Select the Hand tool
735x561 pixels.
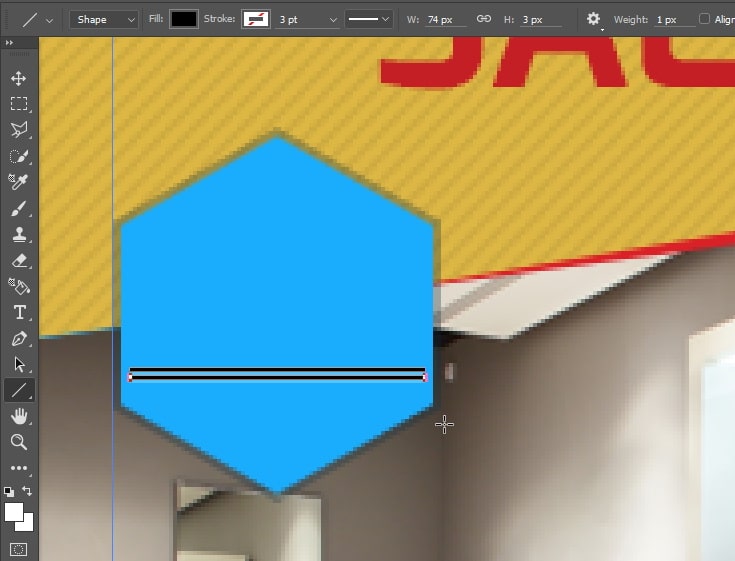click(x=19, y=416)
